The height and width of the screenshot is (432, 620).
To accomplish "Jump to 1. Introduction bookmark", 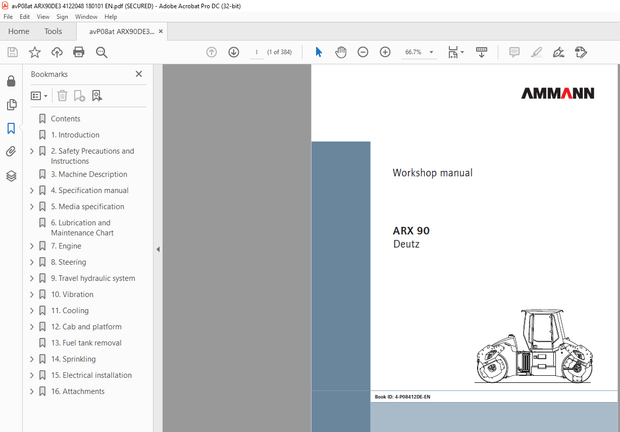I will tap(75, 135).
